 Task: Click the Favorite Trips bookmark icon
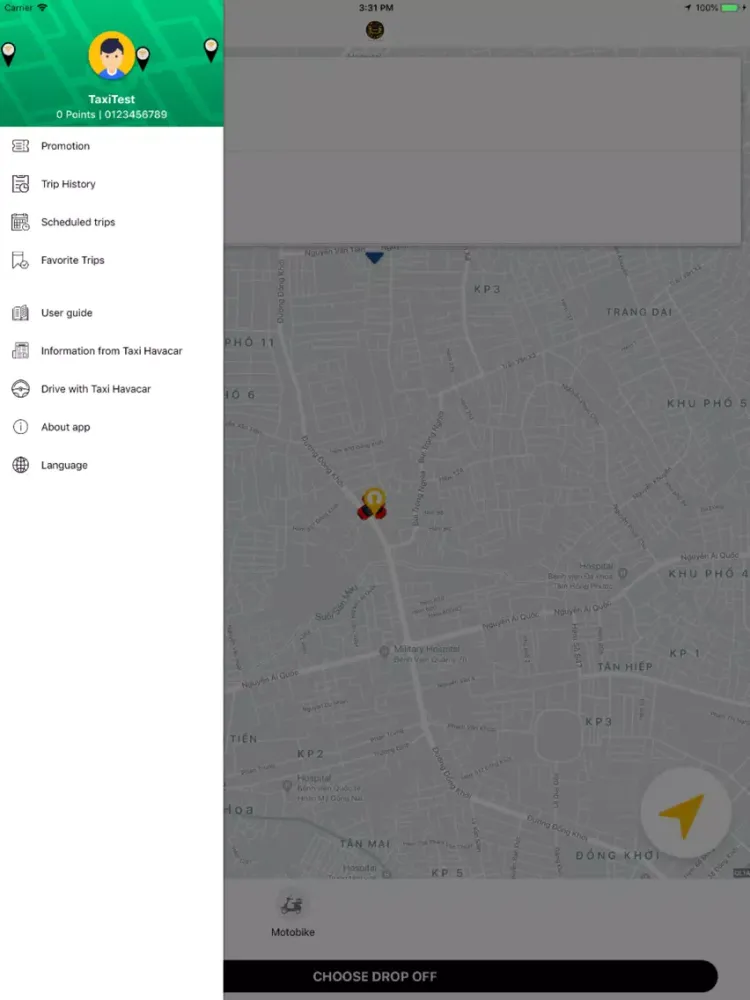[x=20, y=260]
